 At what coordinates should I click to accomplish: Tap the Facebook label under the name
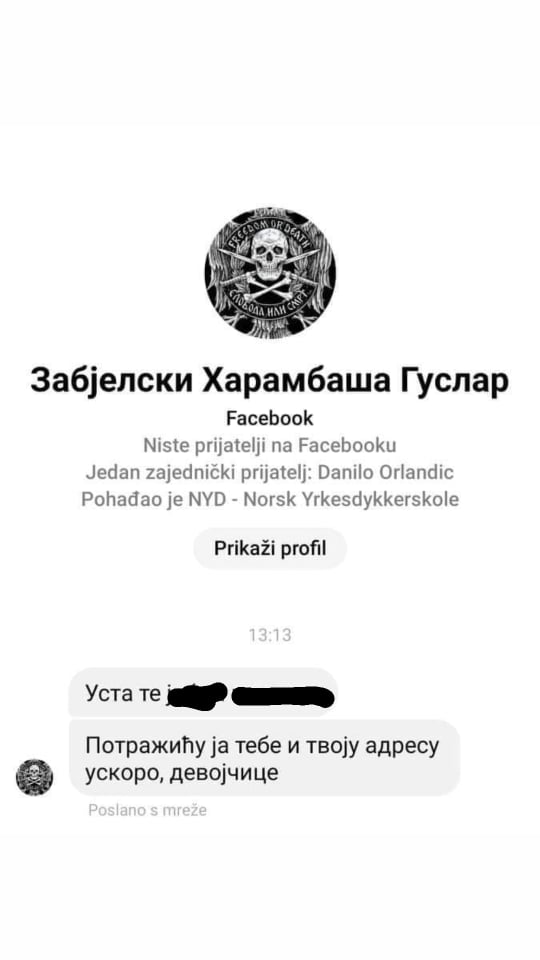click(x=270, y=418)
